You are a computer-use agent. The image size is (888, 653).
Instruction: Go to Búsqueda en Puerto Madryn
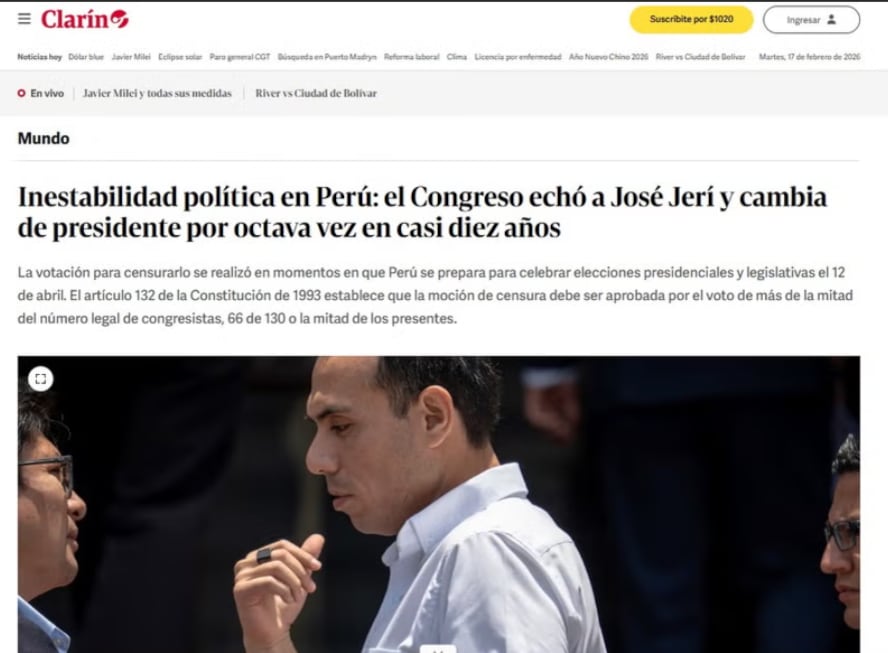pyautogui.click(x=327, y=57)
